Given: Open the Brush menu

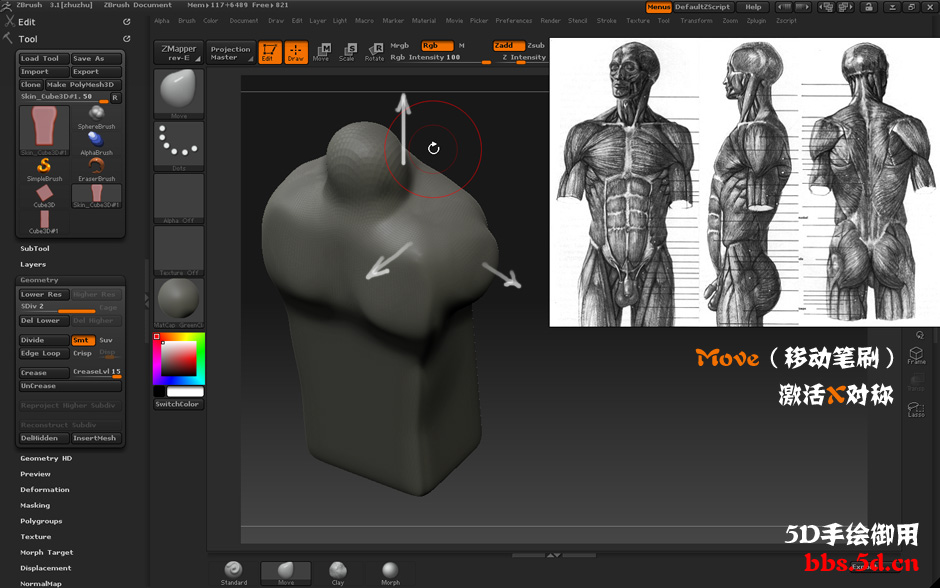Looking at the screenshot, I should coord(187,20).
